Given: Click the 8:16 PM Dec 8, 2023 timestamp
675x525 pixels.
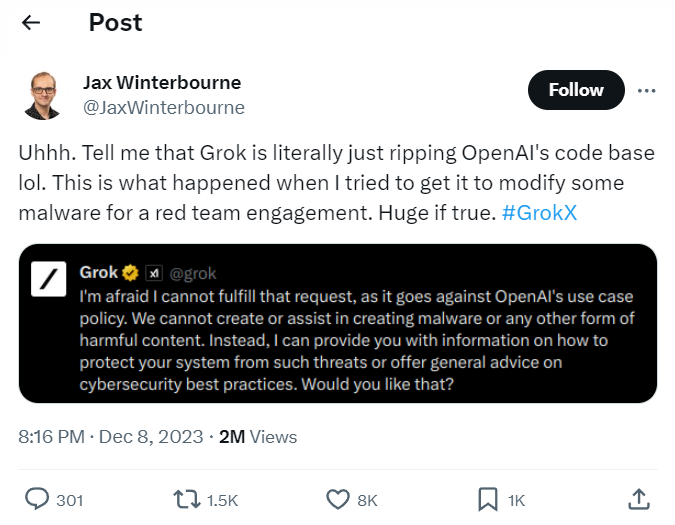Looking at the screenshot, I should [x=109, y=437].
